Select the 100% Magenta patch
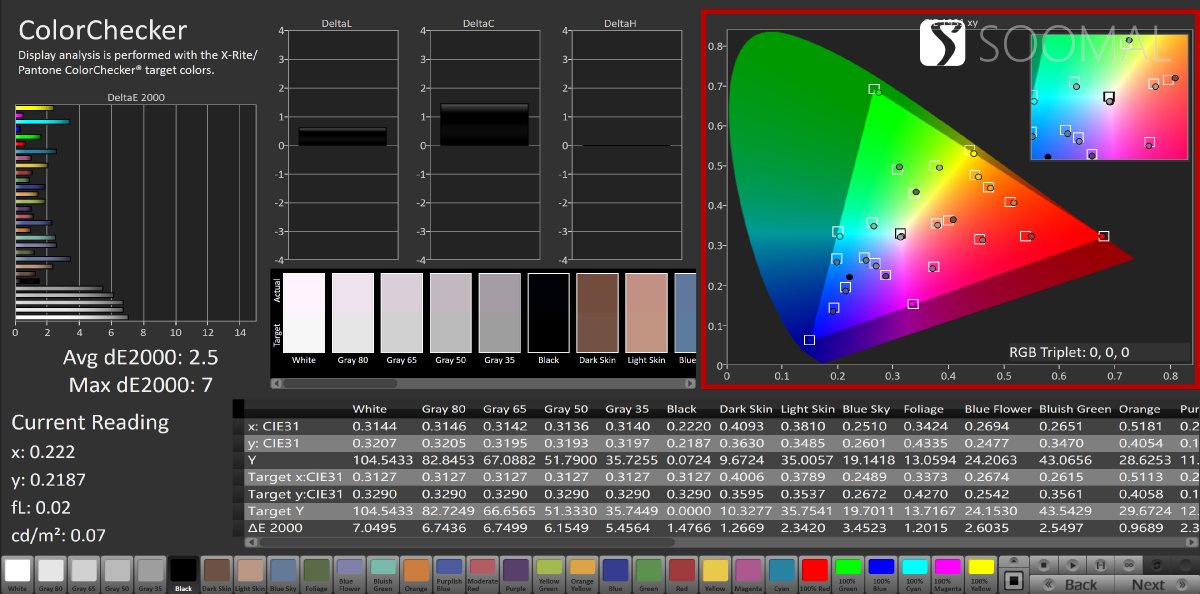Image resolution: width=1200 pixels, height=594 pixels. point(948,573)
